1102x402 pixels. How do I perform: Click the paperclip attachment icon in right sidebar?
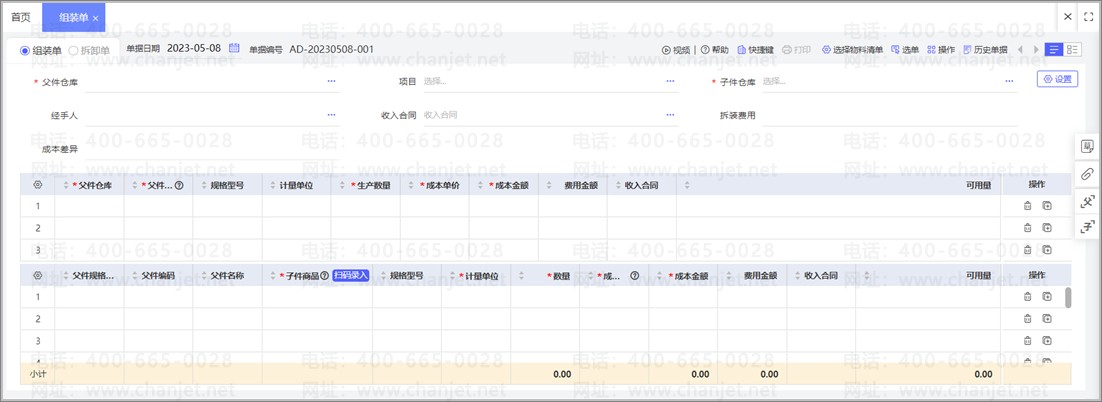tap(1087, 173)
